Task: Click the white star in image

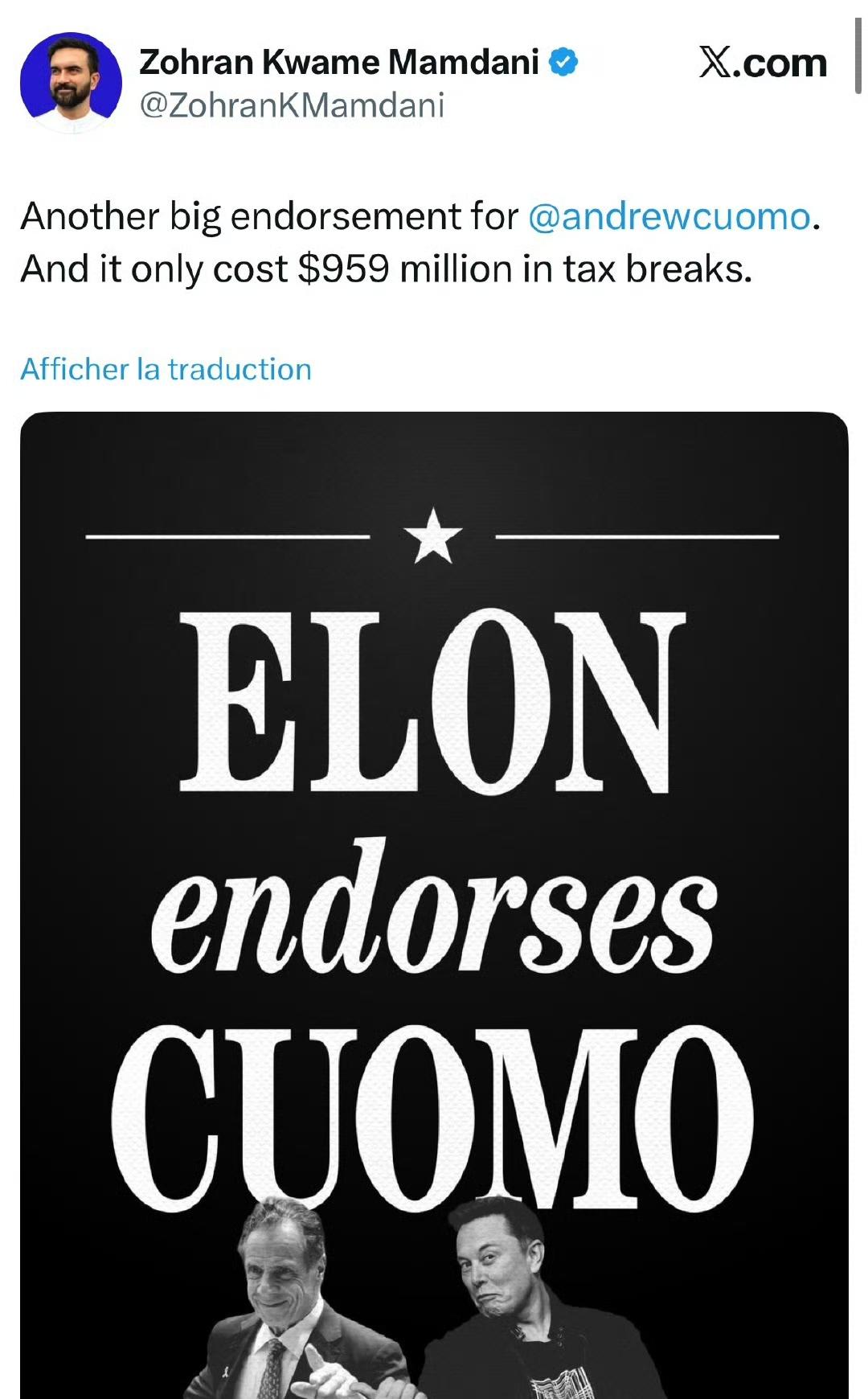Action: click(x=433, y=535)
